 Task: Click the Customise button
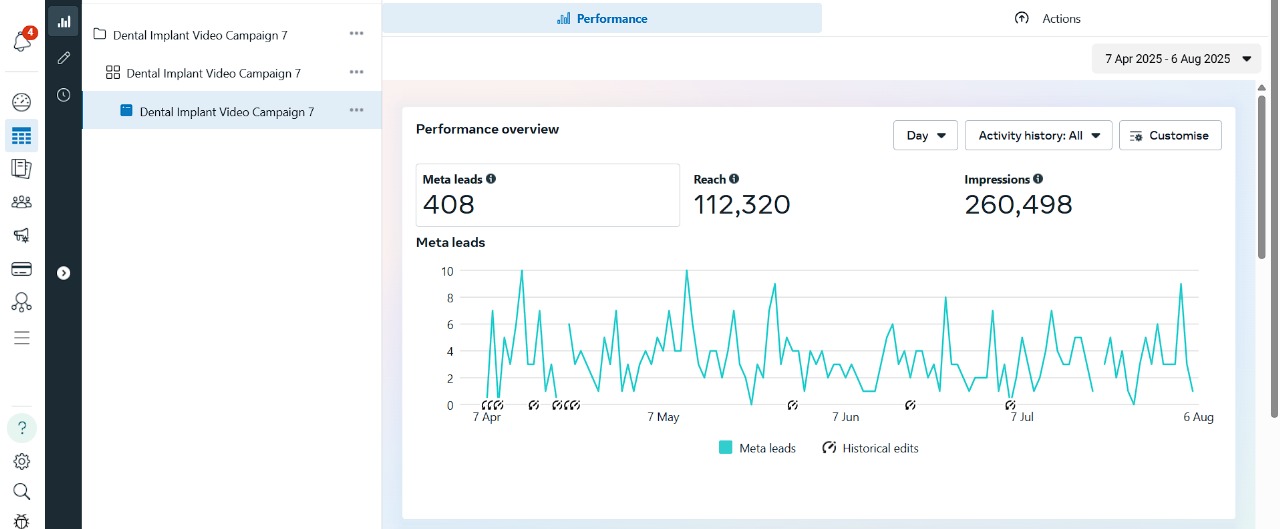(x=1169, y=136)
